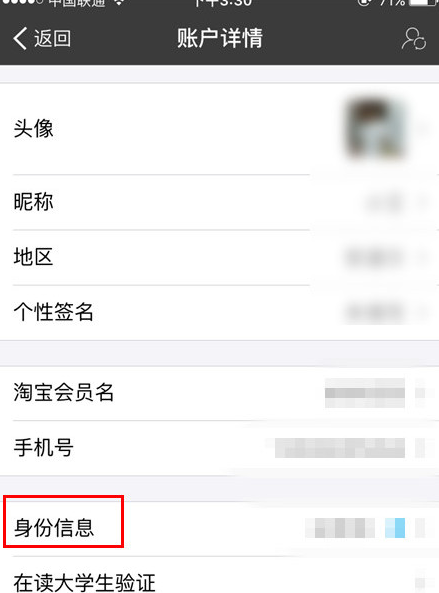Viewport: 439px width, 593px height.
Task: Open 在读大学生验证 student verification
Action: click(219, 575)
